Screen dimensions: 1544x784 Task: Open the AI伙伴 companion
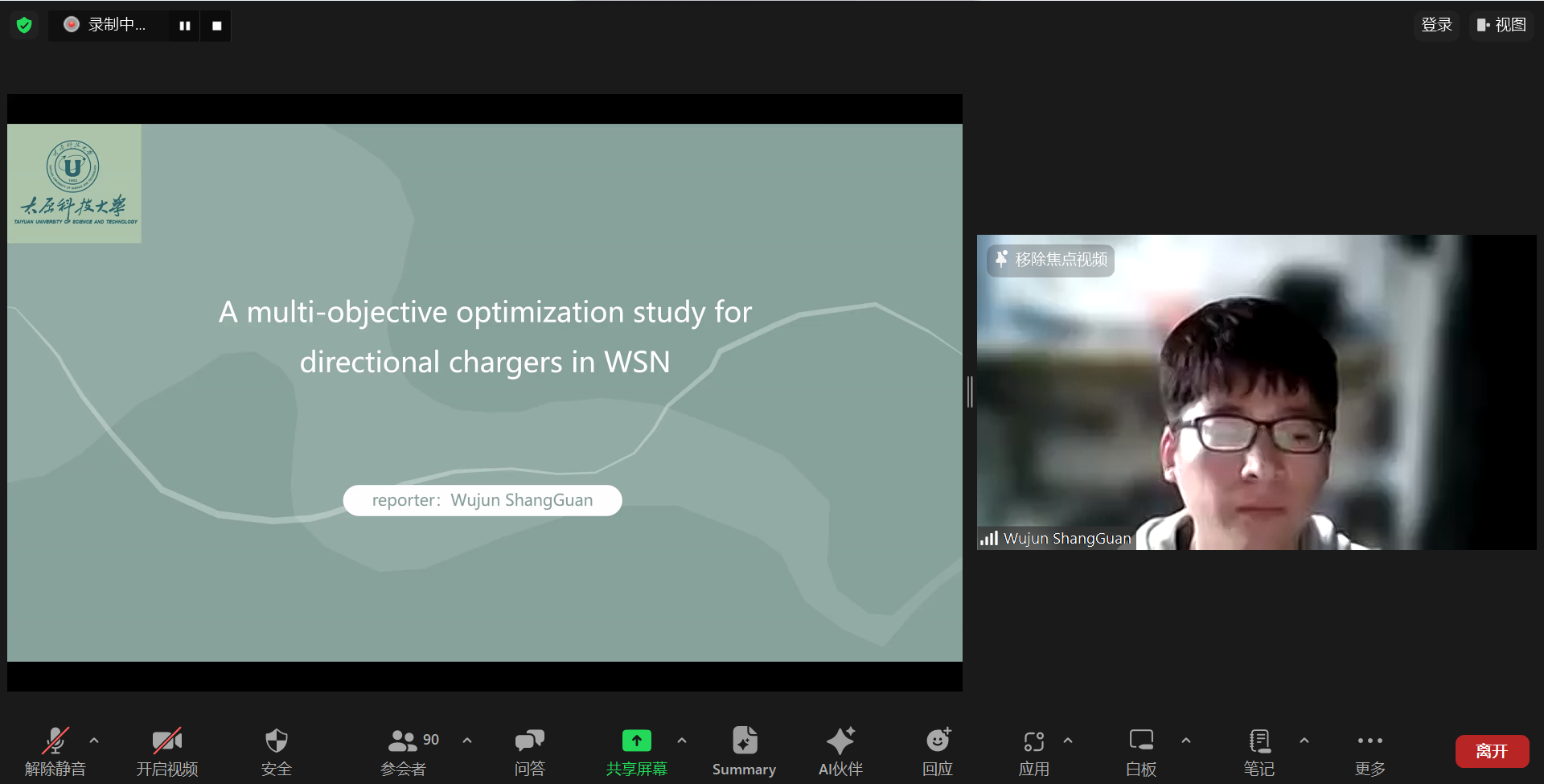click(x=840, y=752)
